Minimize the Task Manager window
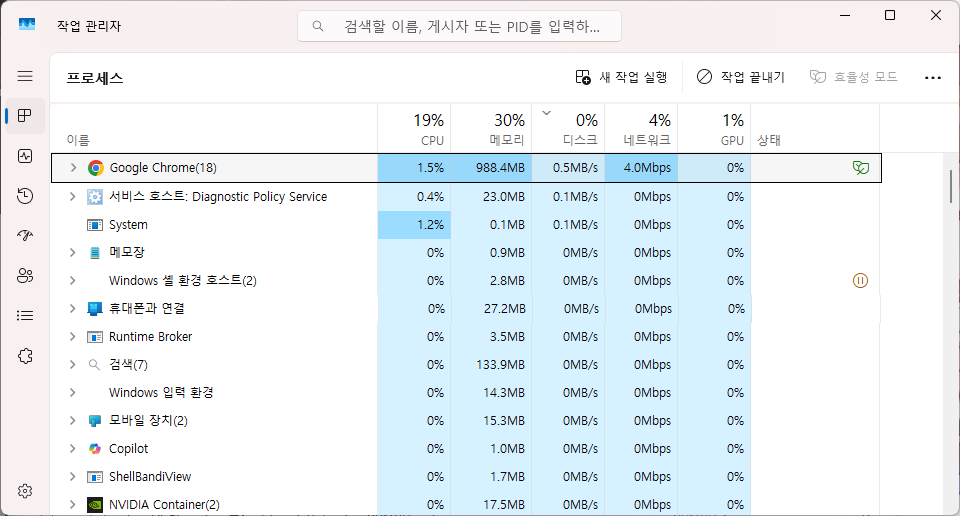 pyautogui.click(x=845, y=15)
